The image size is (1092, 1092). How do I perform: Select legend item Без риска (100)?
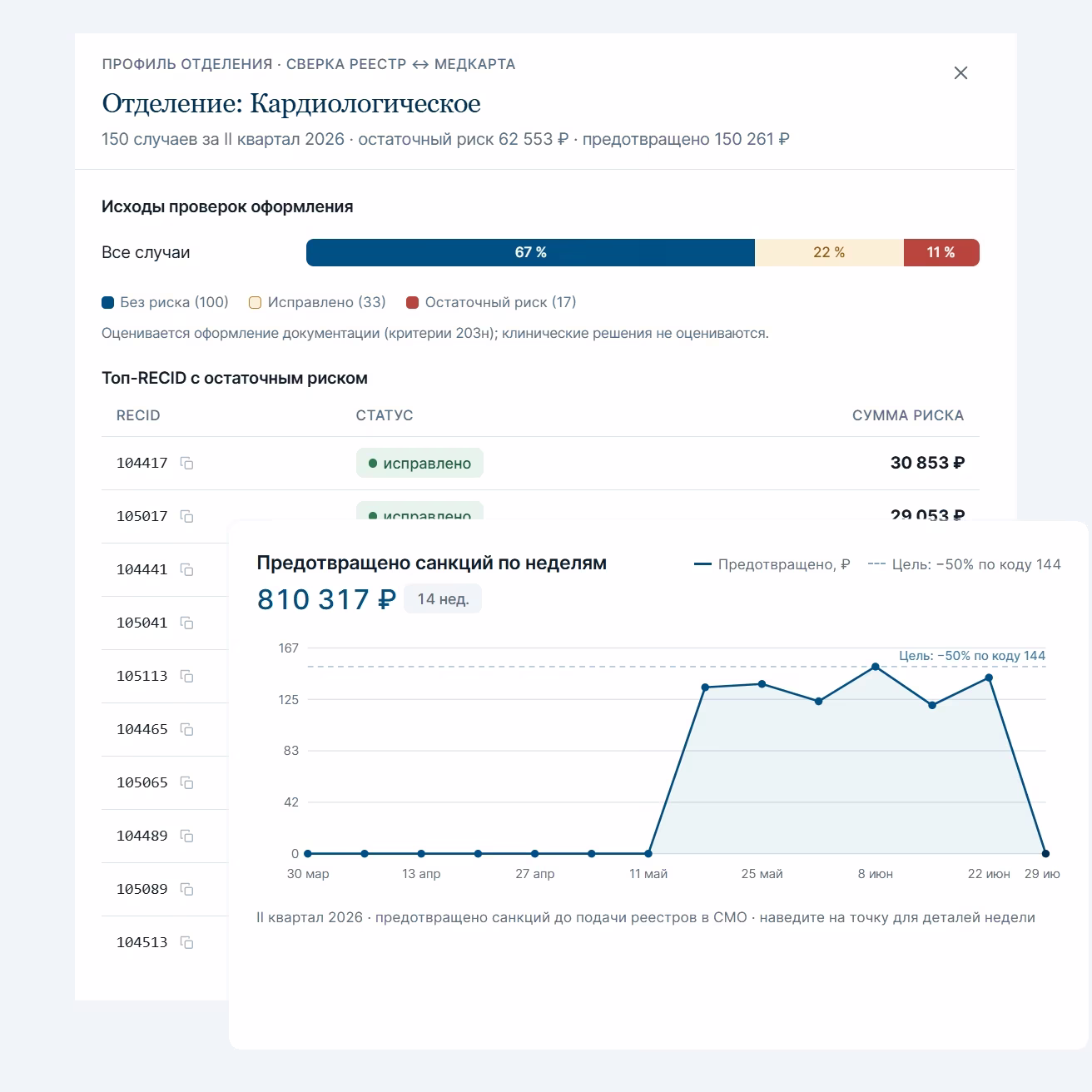tap(165, 302)
